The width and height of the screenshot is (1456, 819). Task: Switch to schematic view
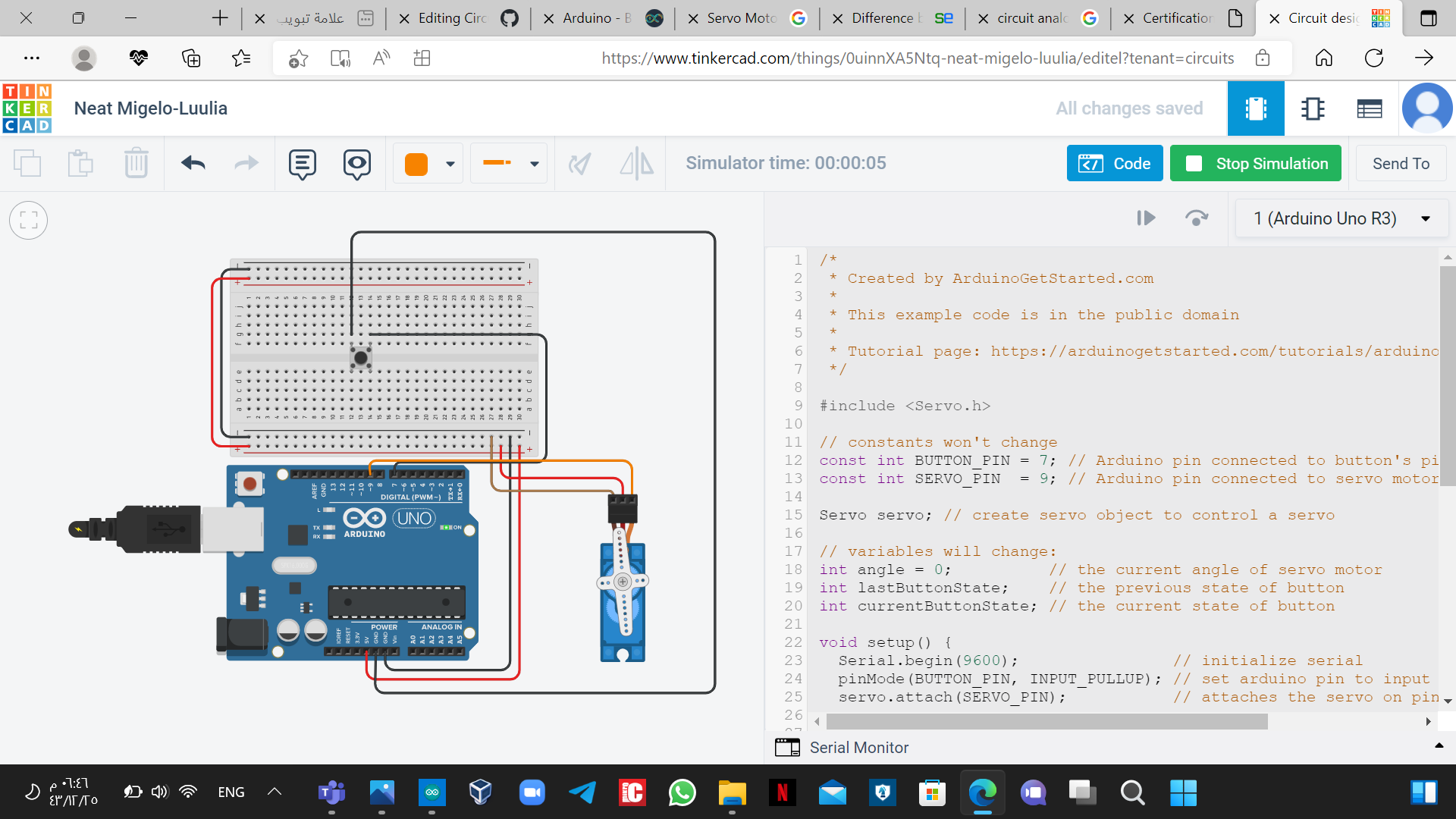point(1313,108)
